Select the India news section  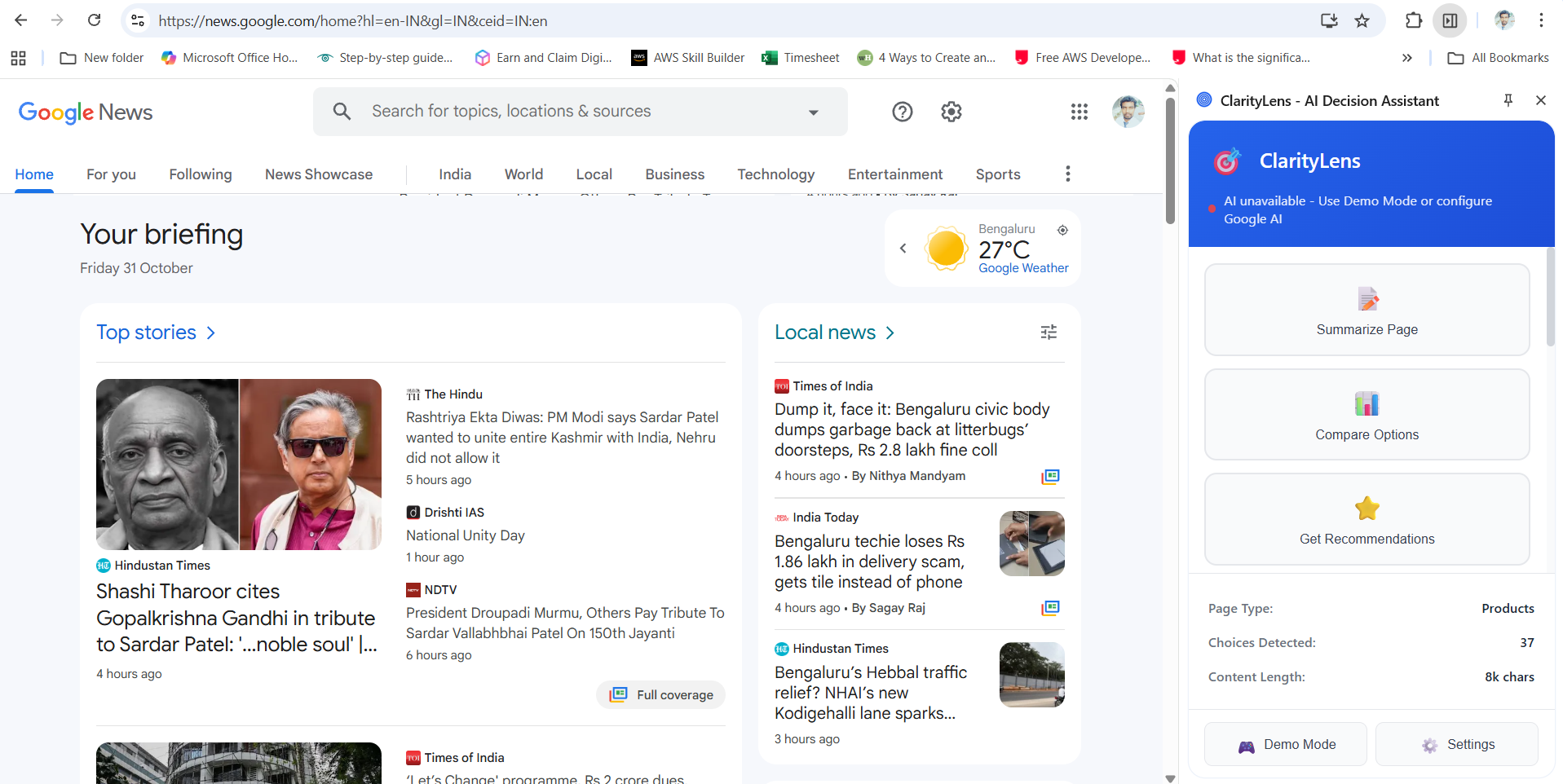[x=455, y=174]
